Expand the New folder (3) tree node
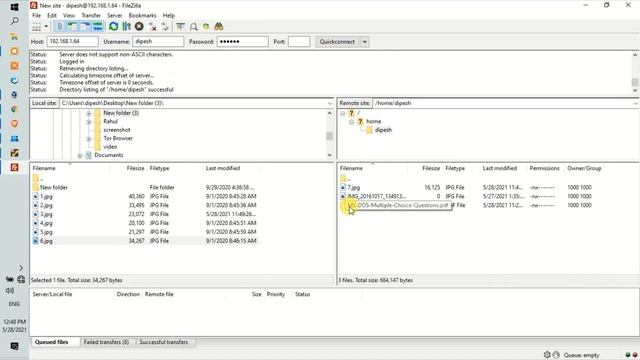The image size is (640, 360). [89, 113]
